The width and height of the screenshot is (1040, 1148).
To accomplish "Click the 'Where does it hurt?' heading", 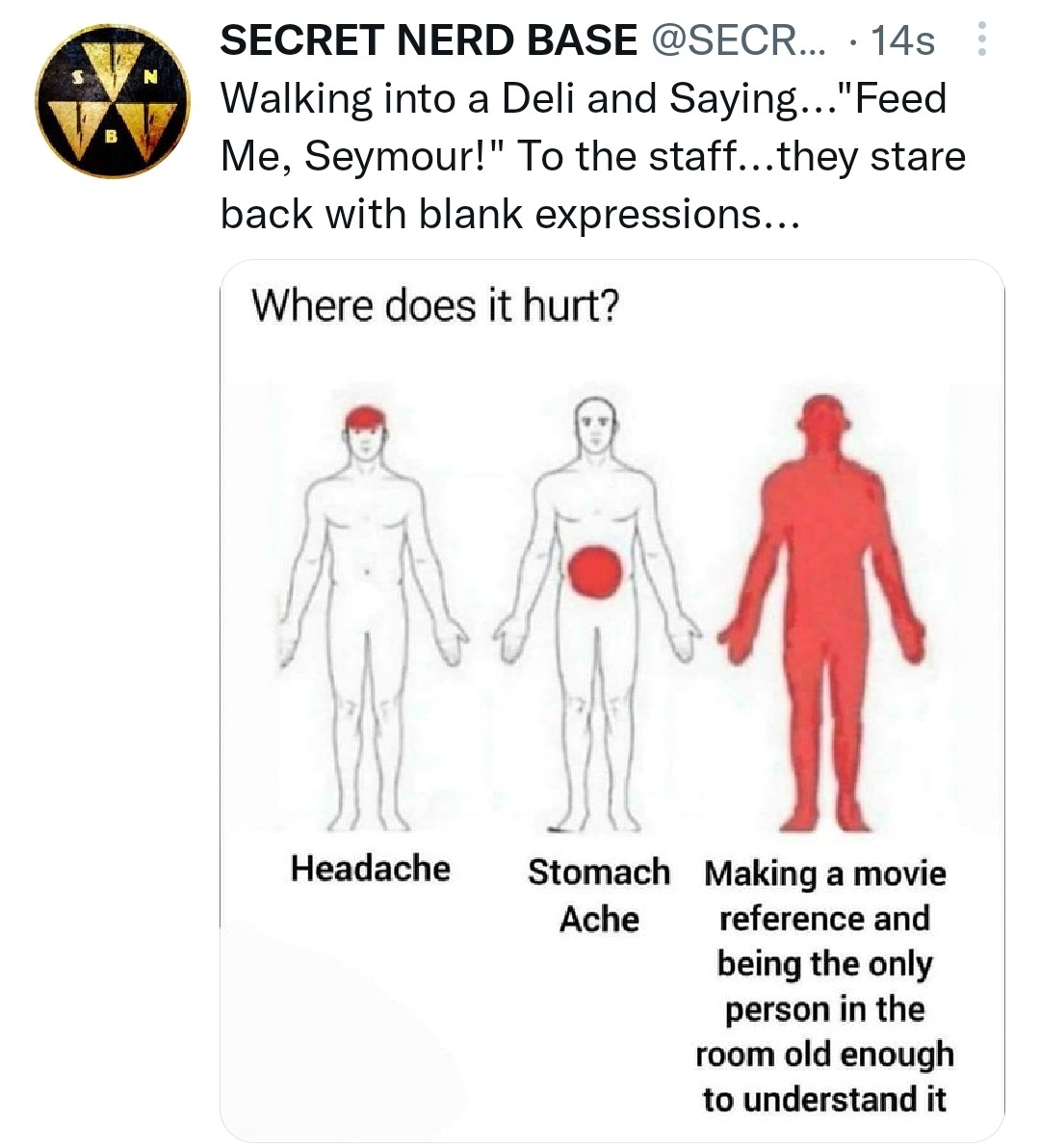I will click(x=435, y=305).
